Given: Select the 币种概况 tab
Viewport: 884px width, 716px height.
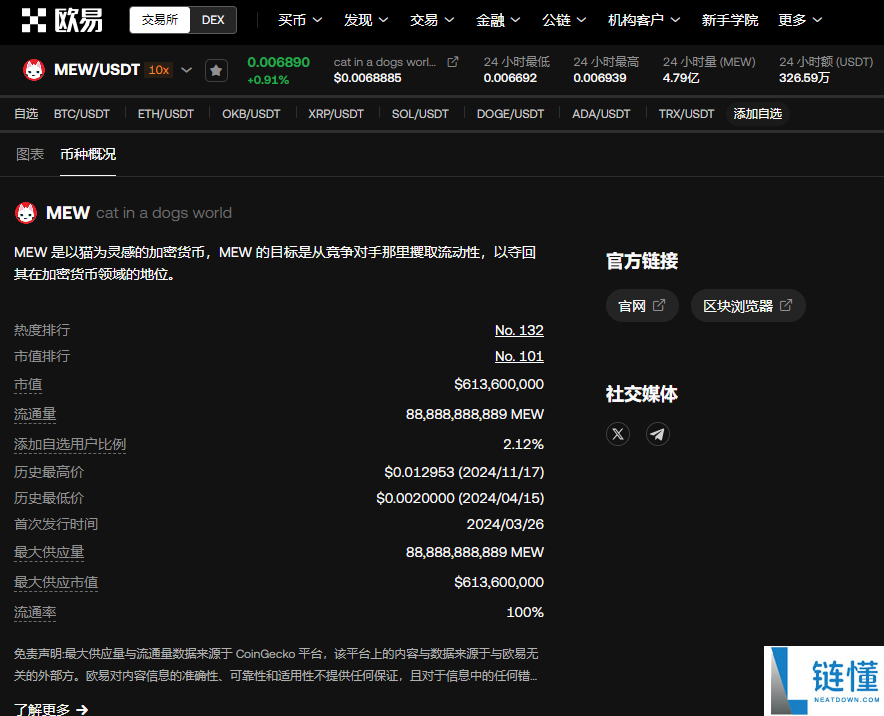Looking at the screenshot, I should click(x=88, y=154).
